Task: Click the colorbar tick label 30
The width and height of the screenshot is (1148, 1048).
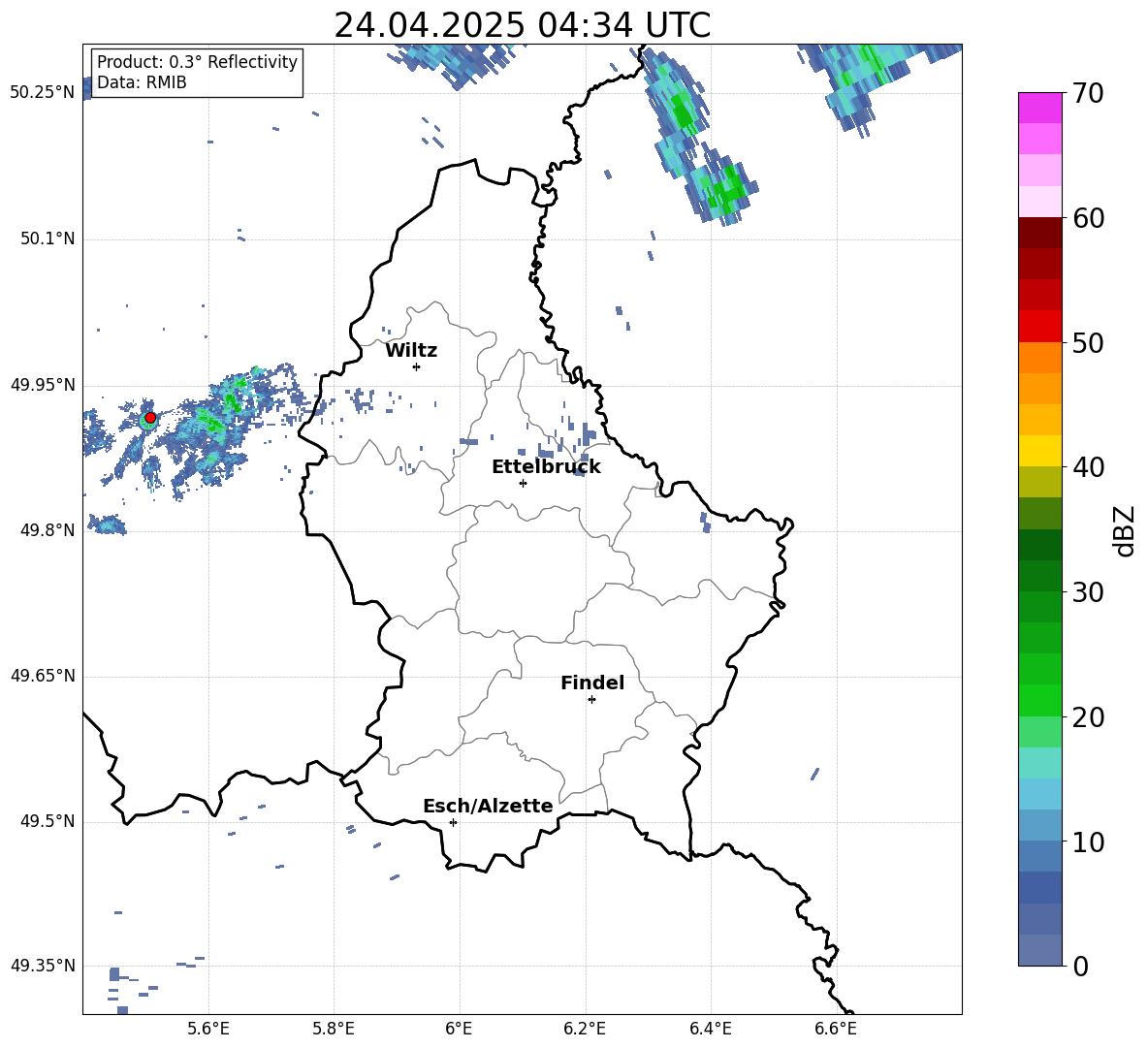Action: click(x=1088, y=592)
